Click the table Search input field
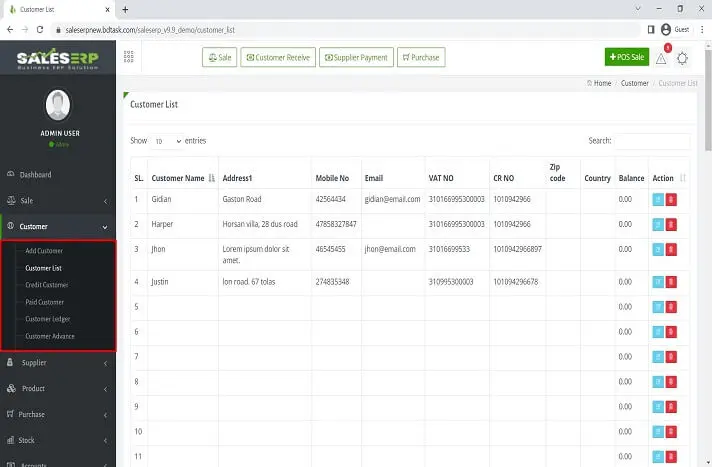The image size is (712, 467). [652, 142]
